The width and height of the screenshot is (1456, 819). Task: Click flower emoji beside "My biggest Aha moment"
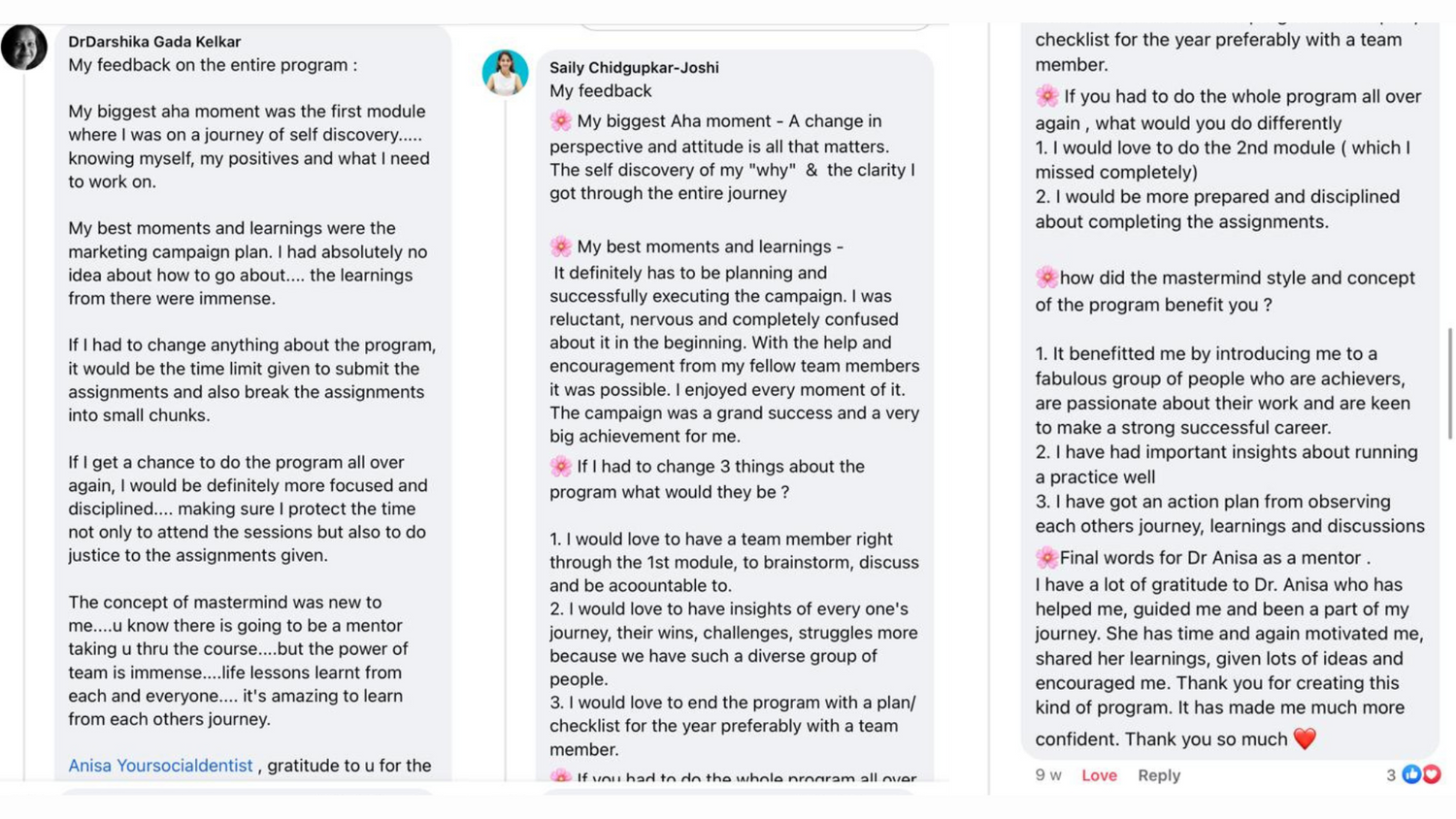561,121
